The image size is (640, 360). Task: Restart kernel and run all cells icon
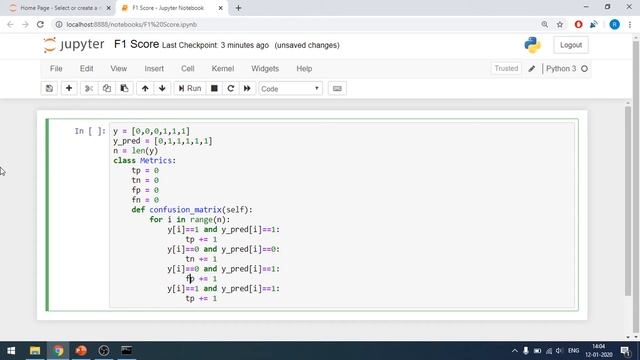pyautogui.click(x=247, y=89)
